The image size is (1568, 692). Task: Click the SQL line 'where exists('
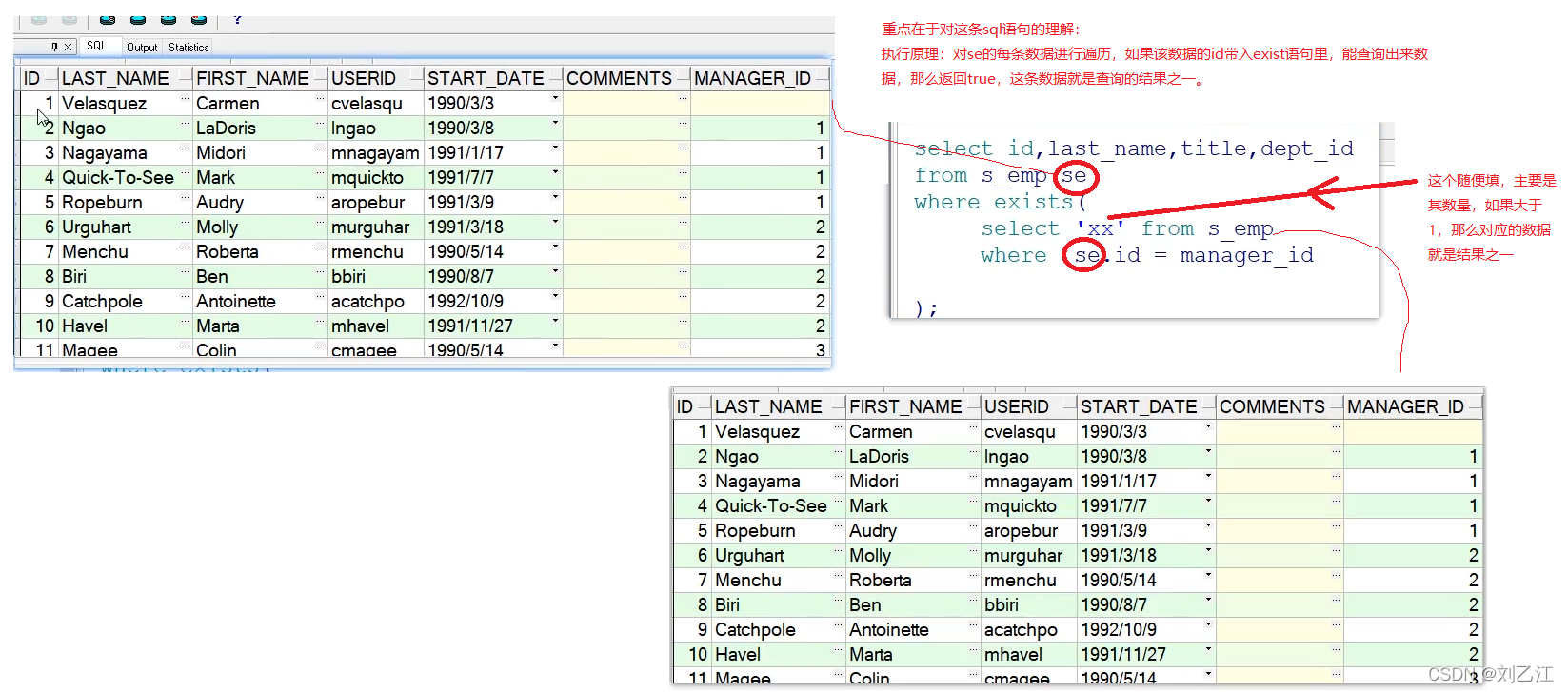click(1001, 202)
